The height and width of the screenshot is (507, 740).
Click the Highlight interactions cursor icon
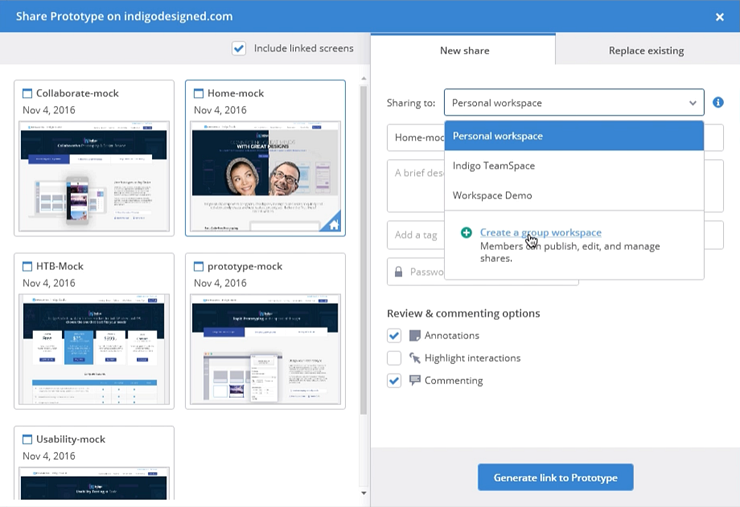click(x=415, y=358)
